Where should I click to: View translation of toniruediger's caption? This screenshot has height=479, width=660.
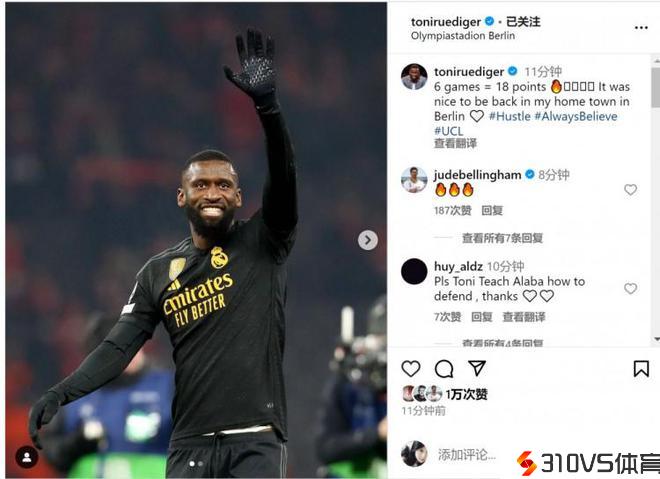[x=455, y=144]
